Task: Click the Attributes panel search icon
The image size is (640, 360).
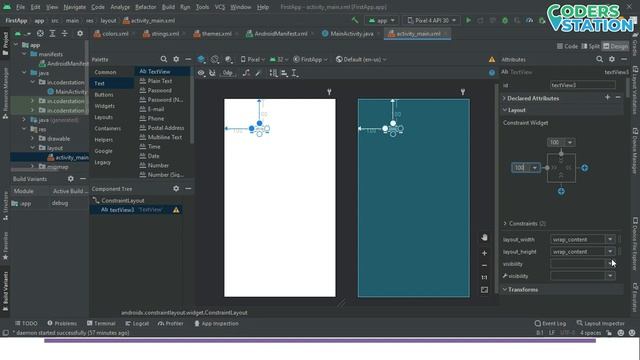Action: pyautogui.click(x=599, y=59)
